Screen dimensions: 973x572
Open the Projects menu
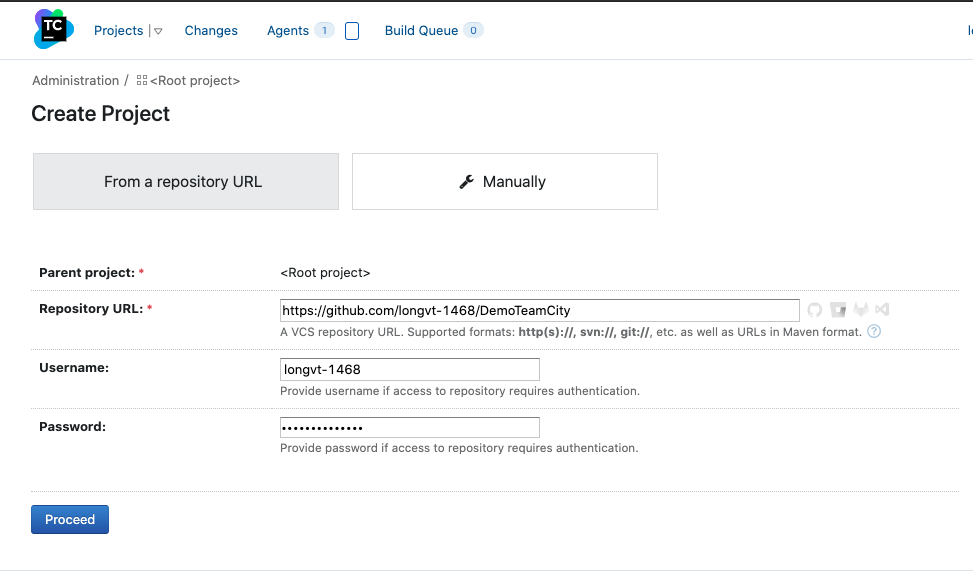[119, 31]
